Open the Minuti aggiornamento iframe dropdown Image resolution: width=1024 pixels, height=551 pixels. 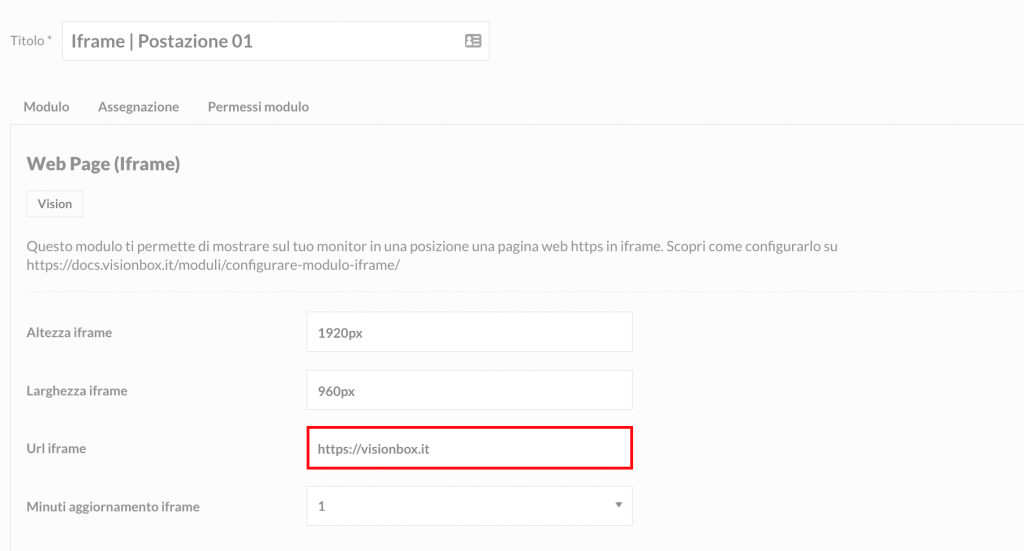[470, 506]
